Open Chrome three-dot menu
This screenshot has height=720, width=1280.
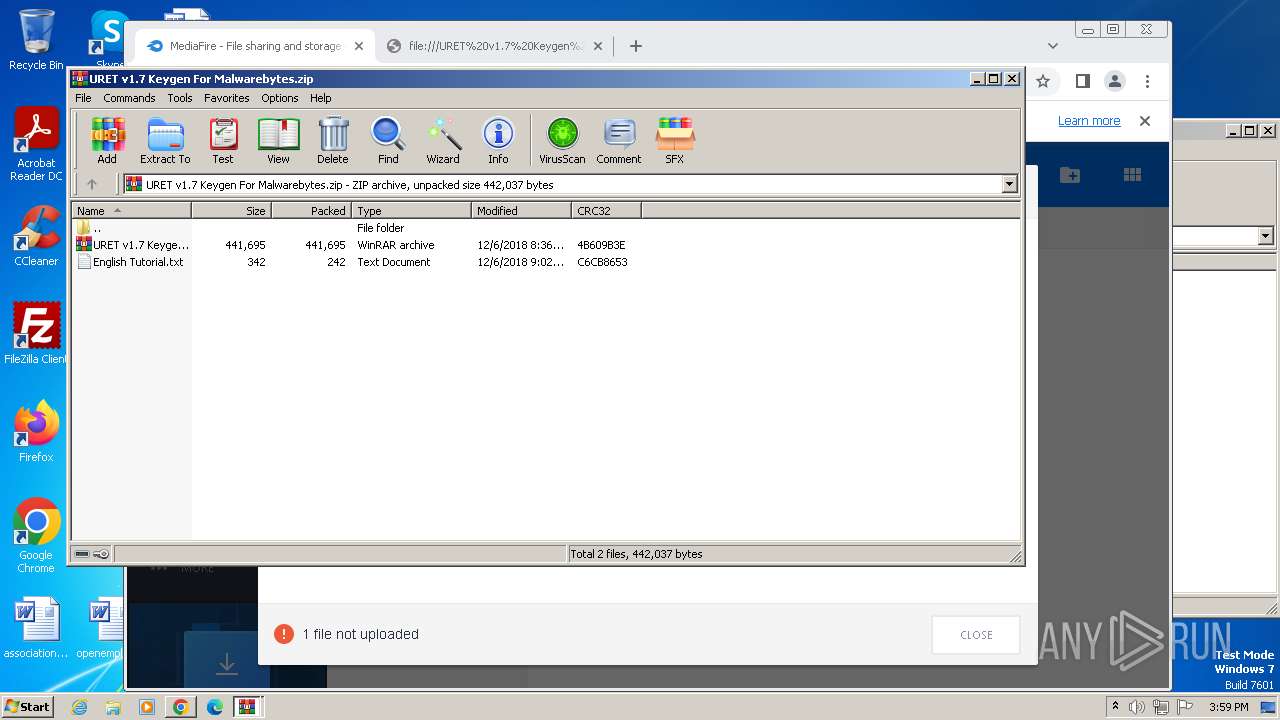(1147, 81)
